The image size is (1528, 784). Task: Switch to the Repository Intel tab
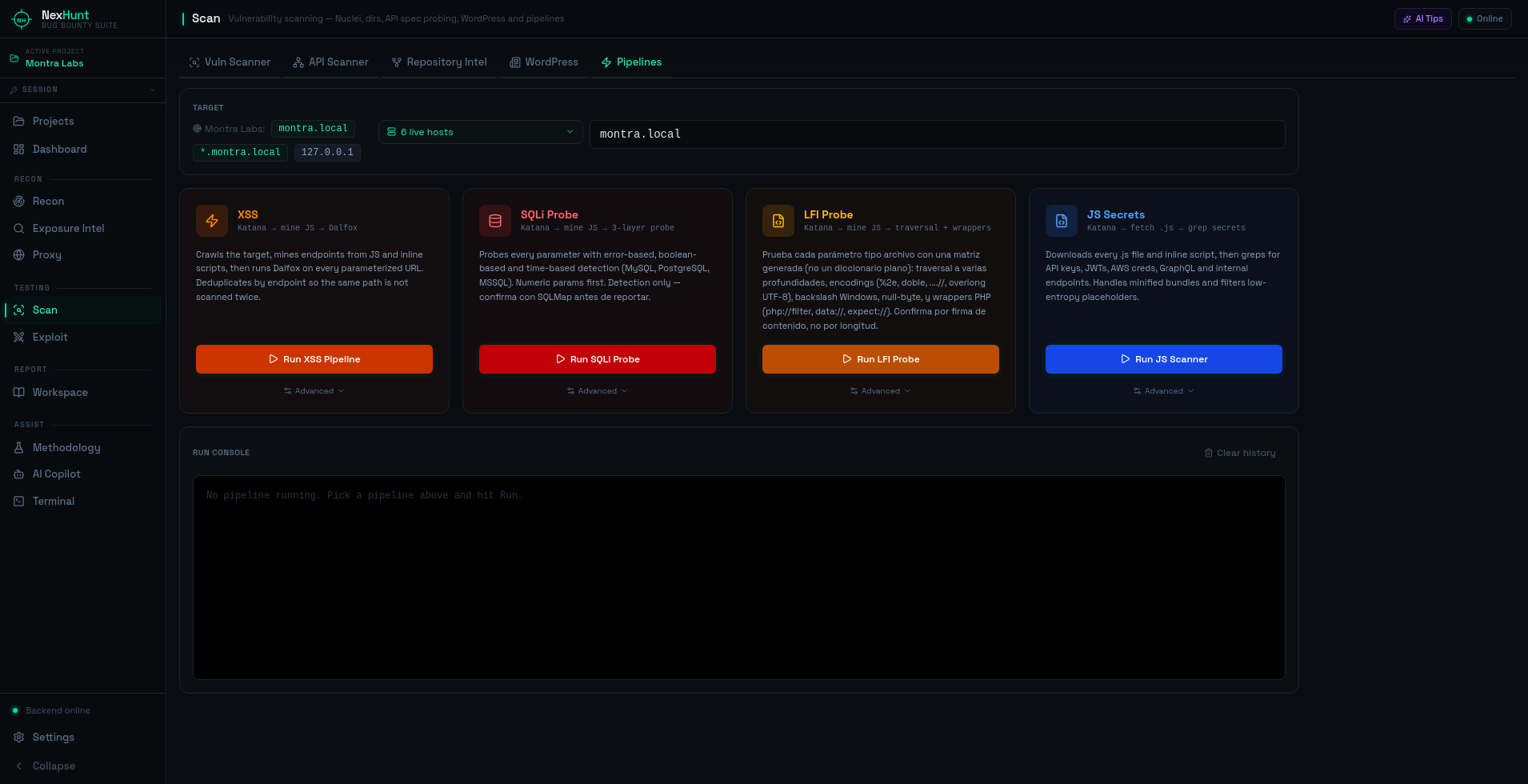pos(439,62)
